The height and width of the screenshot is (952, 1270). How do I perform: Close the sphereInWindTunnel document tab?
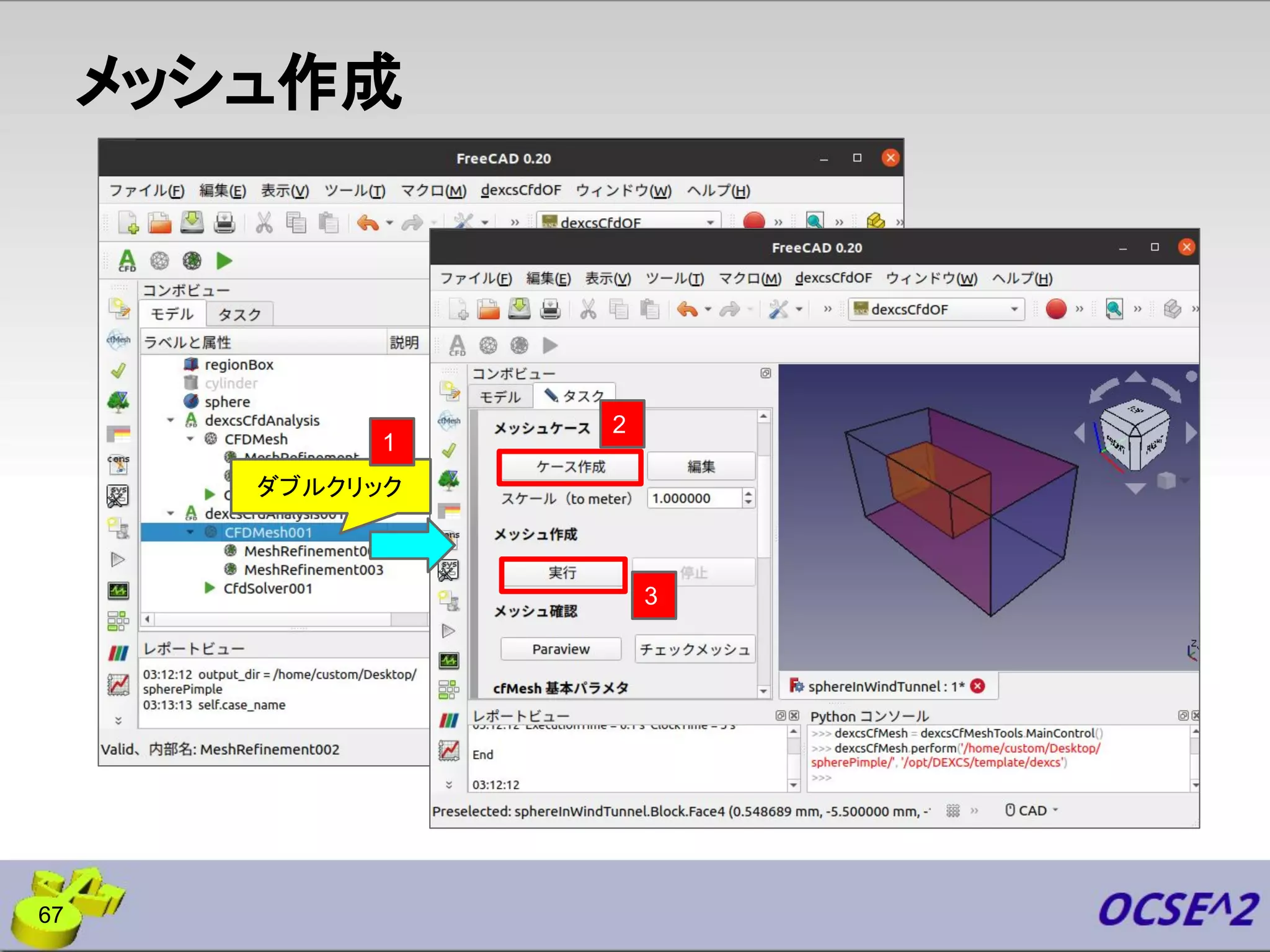[x=978, y=685]
